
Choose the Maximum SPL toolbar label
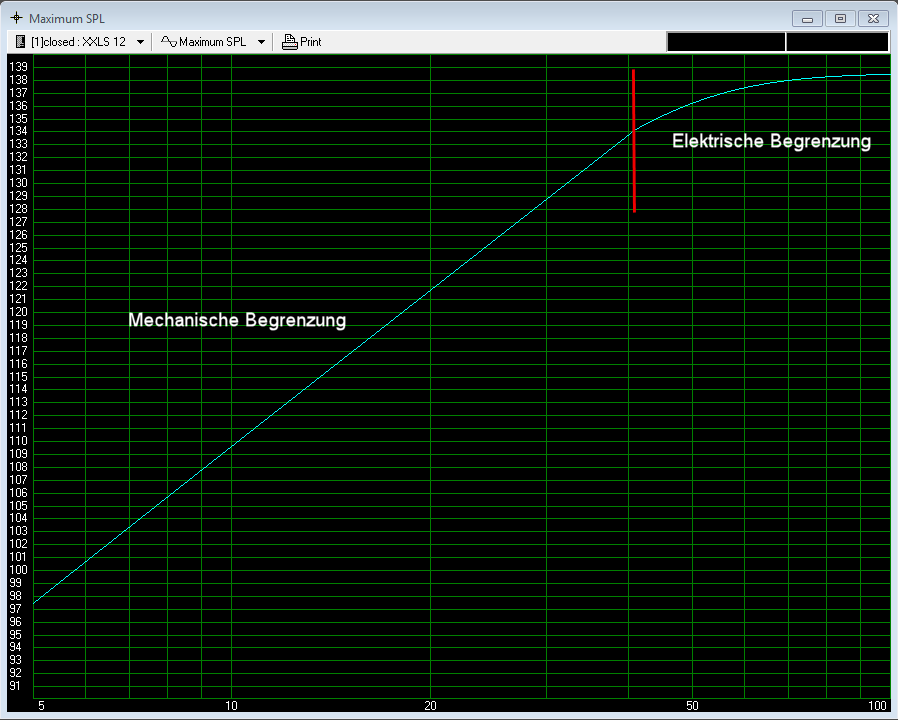click(x=212, y=42)
